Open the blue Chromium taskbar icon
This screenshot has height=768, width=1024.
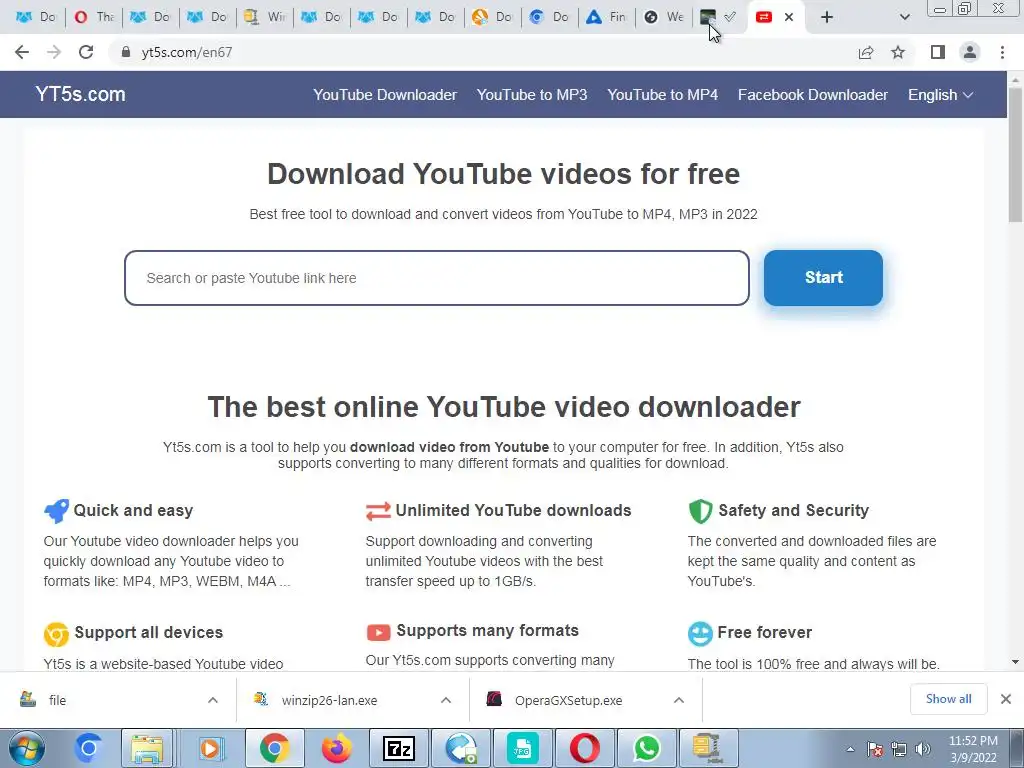click(89, 748)
